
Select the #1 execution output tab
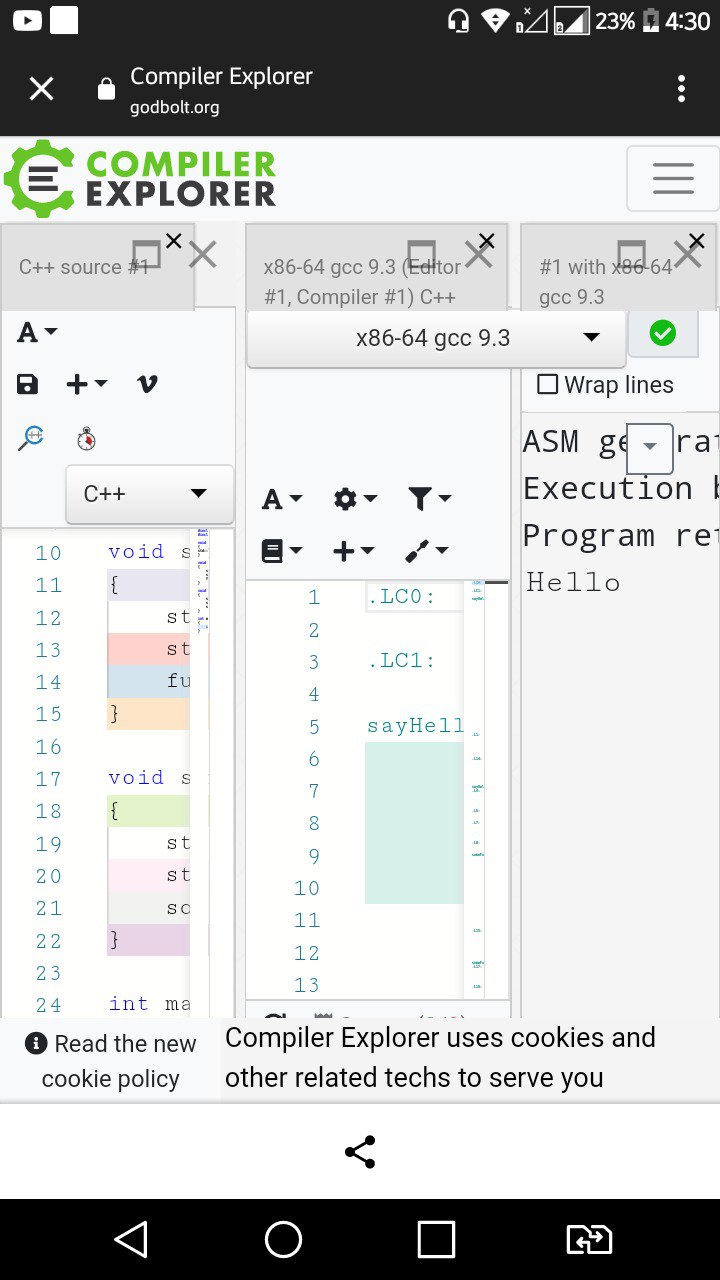605,282
